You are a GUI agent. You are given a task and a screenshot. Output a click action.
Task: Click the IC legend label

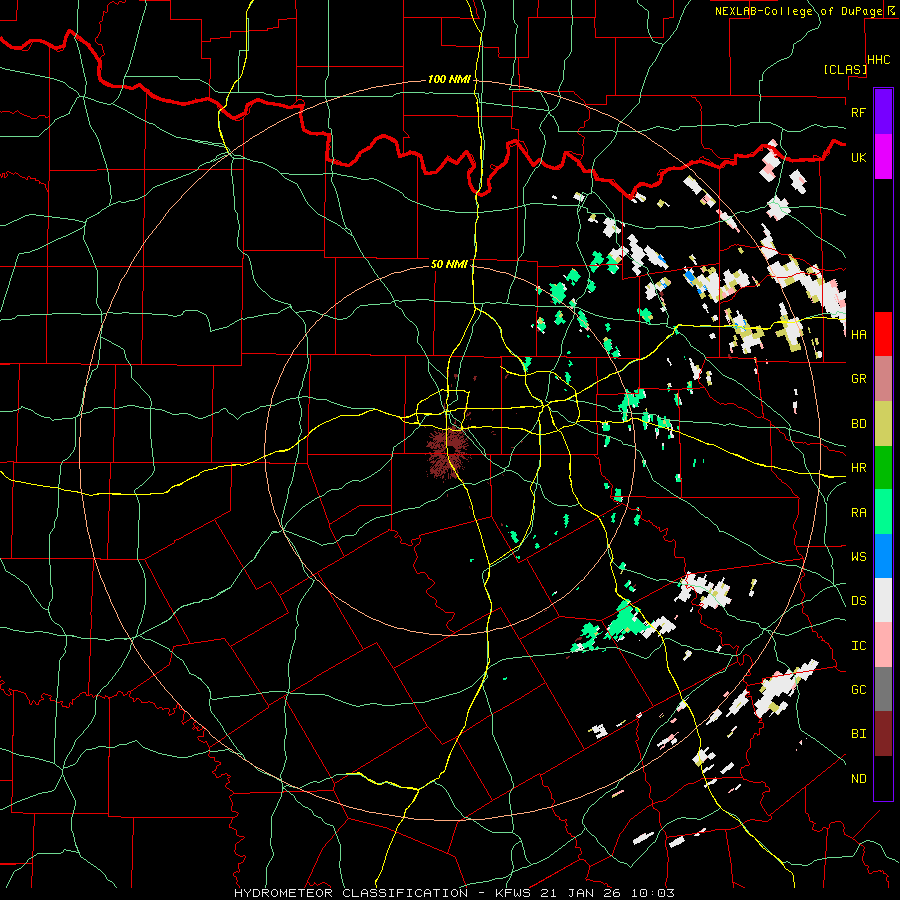click(x=859, y=646)
